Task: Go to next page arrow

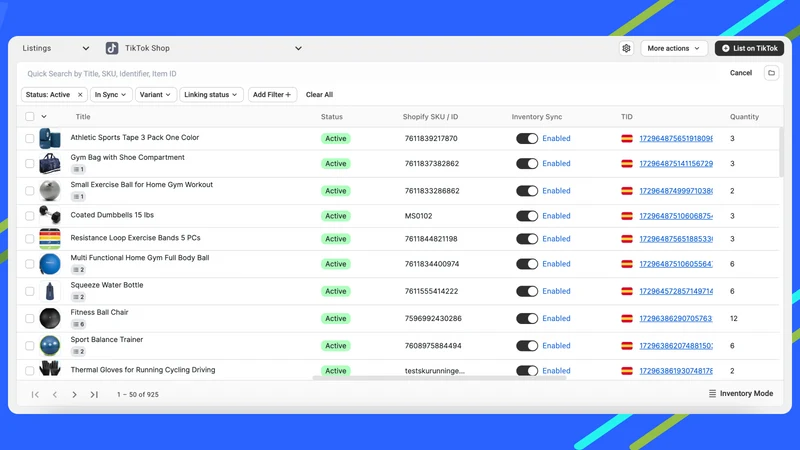Action: pyautogui.click(x=74, y=394)
